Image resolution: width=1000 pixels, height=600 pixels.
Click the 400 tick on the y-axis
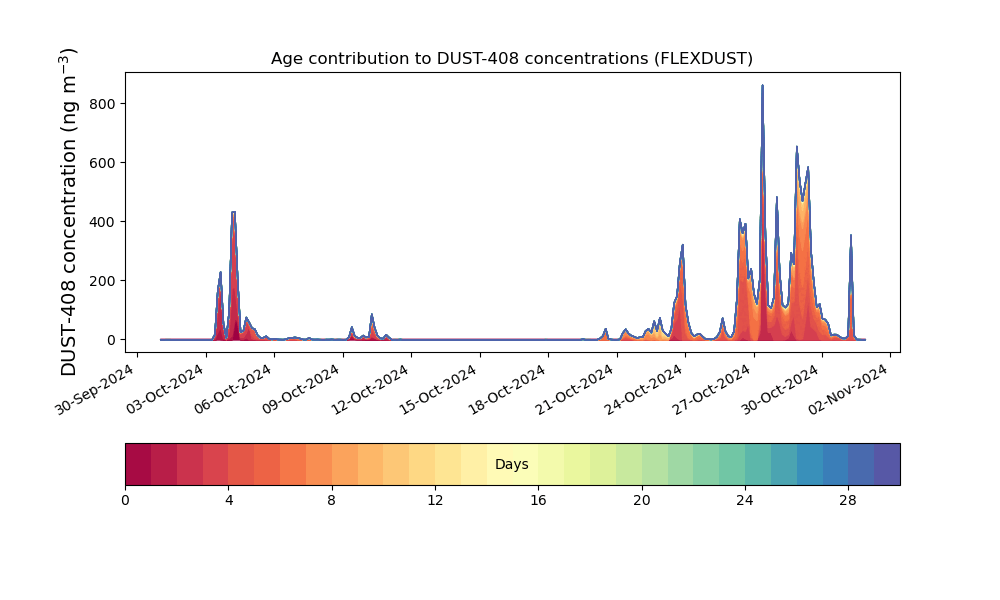102,222
